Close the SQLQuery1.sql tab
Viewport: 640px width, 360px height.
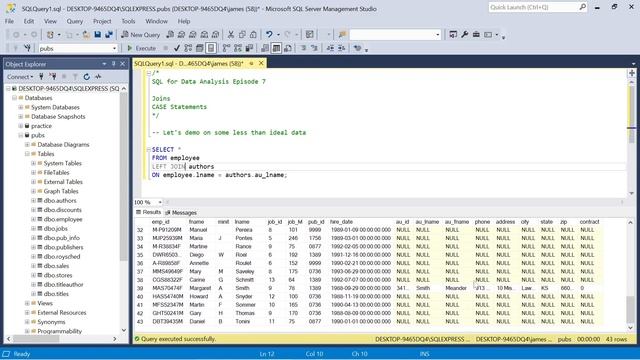click(261, 63)
